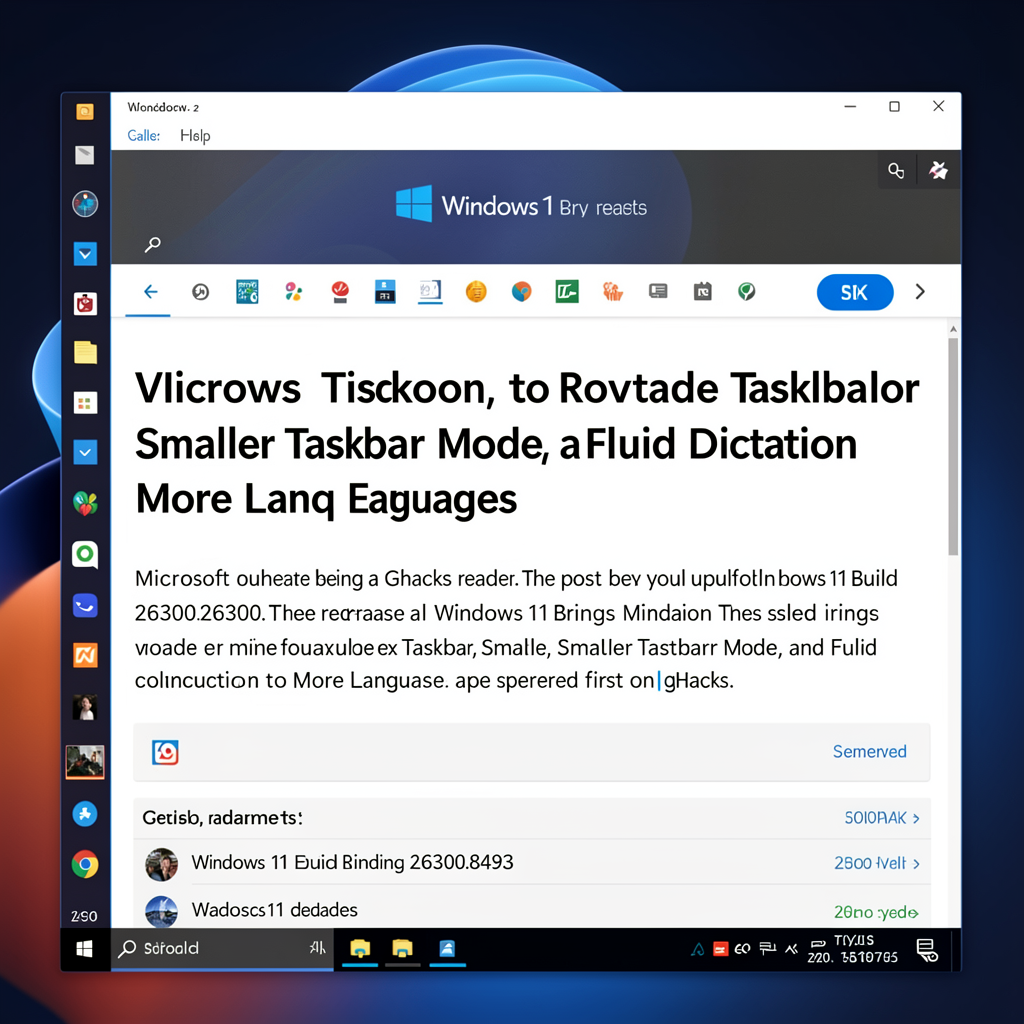Click the vertical scrollbar thumb
Viewport: 1024px width, 1024px height.
tap(953, 447)
